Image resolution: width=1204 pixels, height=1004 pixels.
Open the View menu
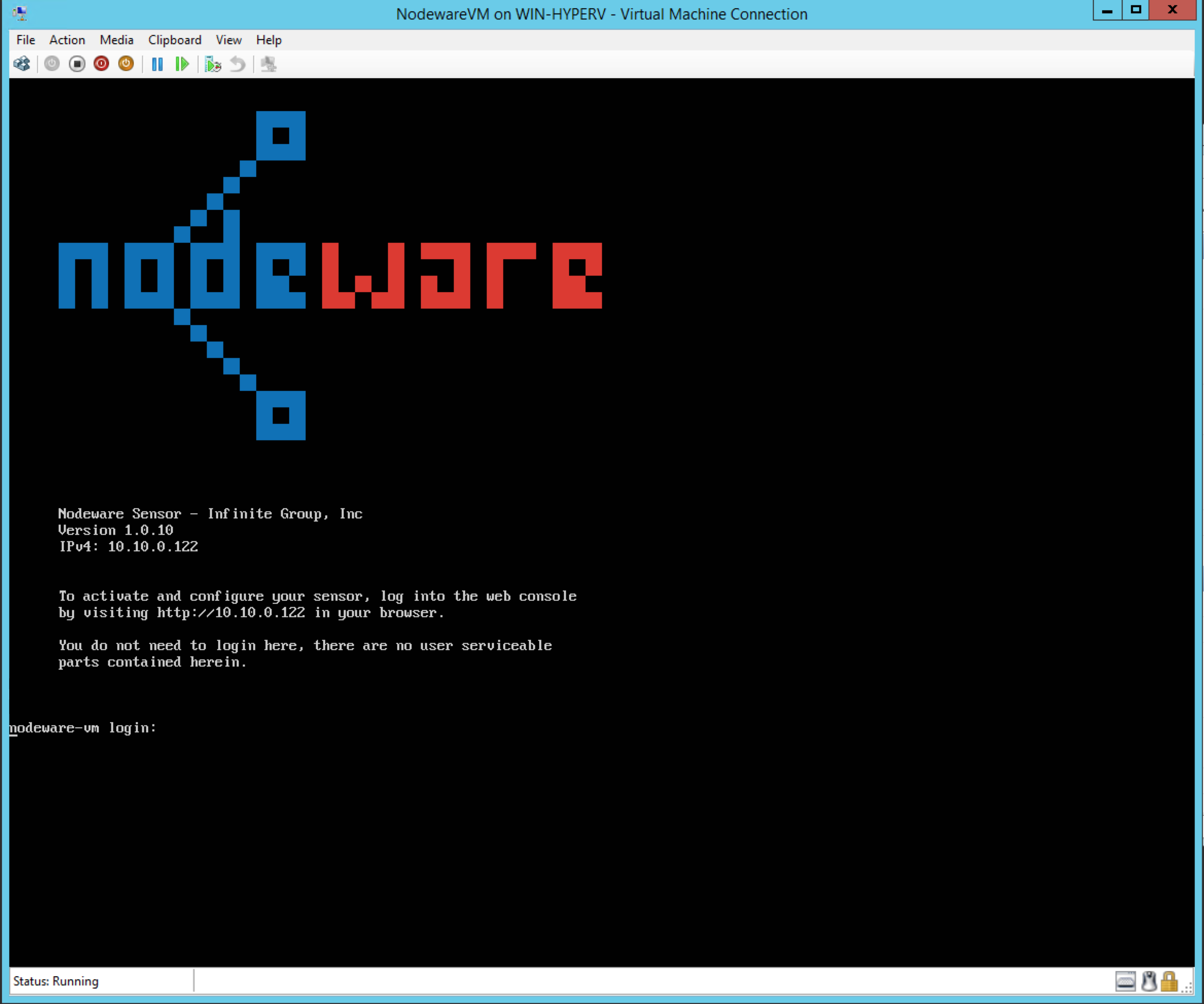(229, 40)
